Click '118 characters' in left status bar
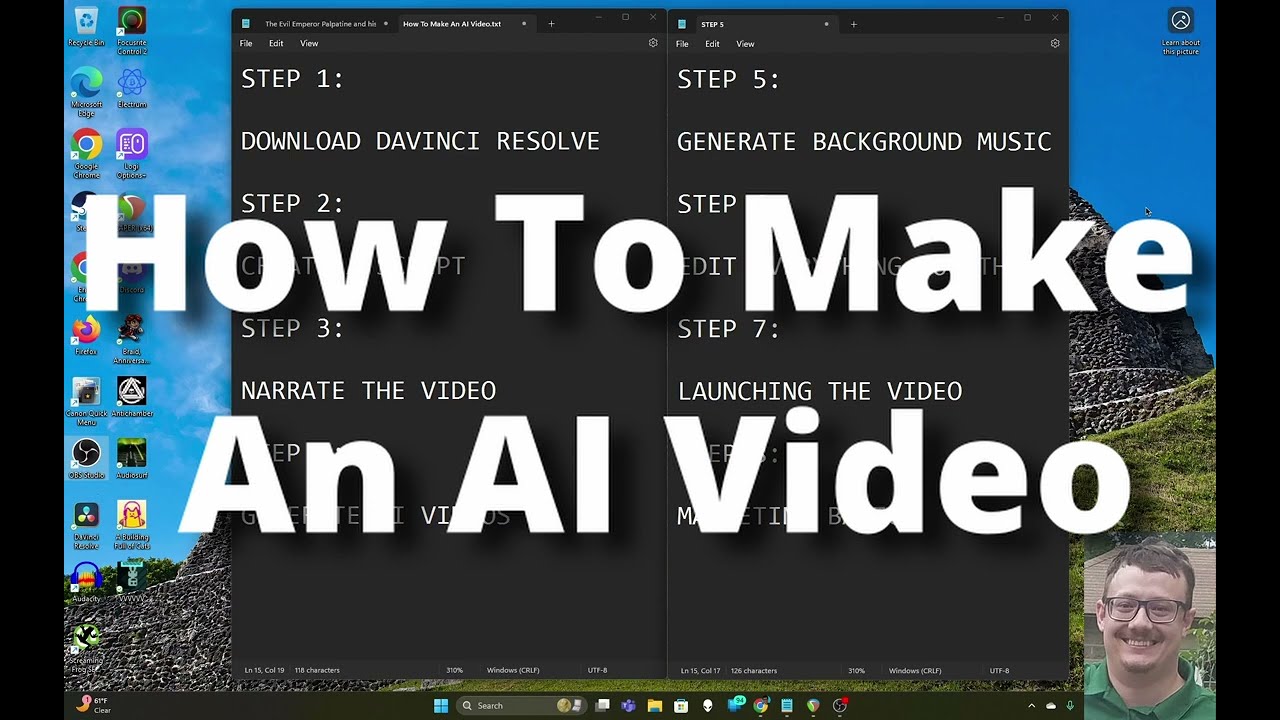The height and width of the screenshot is (720, 1280). point(317,670)
